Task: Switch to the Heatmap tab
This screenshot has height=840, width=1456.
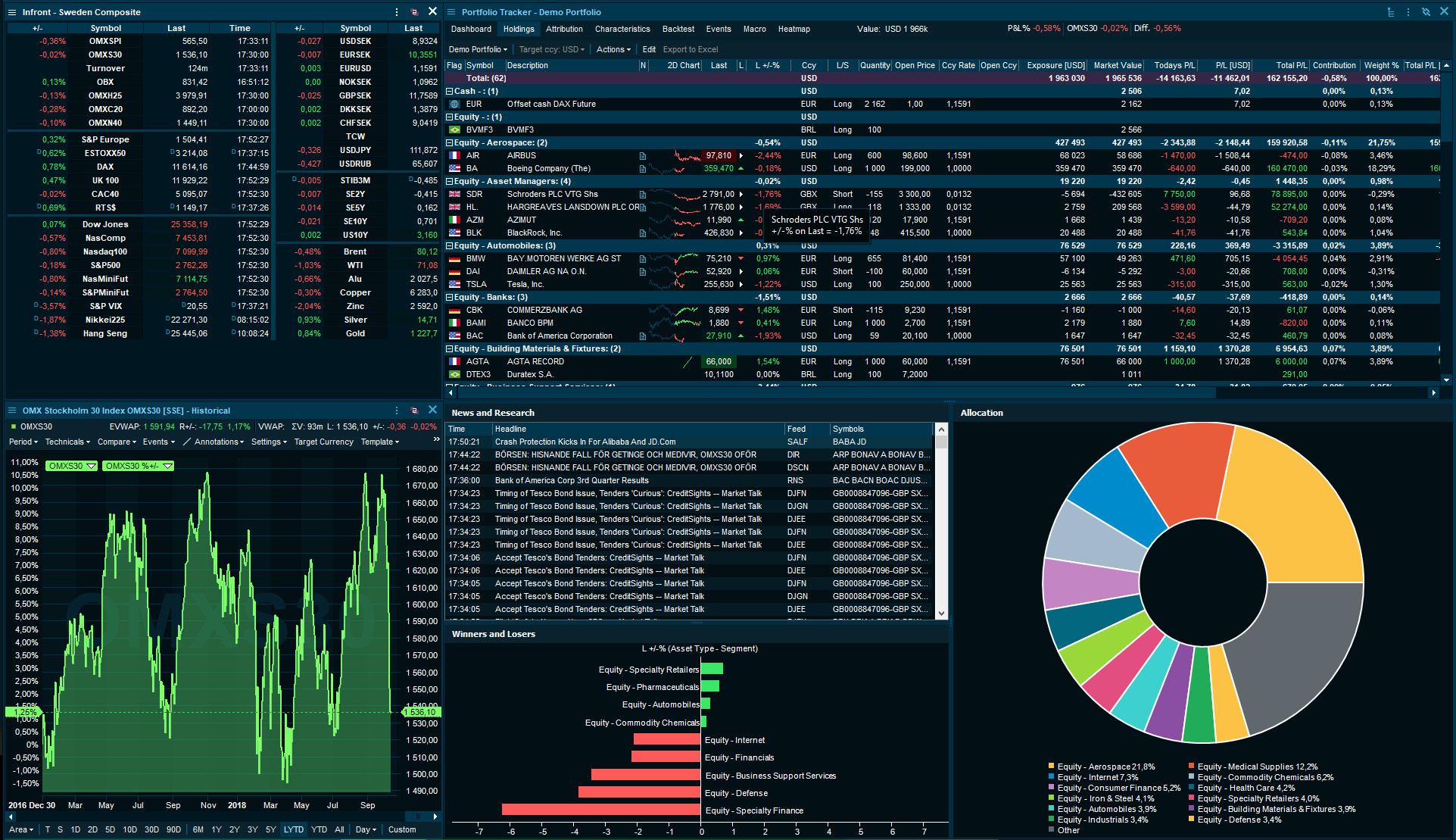Action: (793, 29)
